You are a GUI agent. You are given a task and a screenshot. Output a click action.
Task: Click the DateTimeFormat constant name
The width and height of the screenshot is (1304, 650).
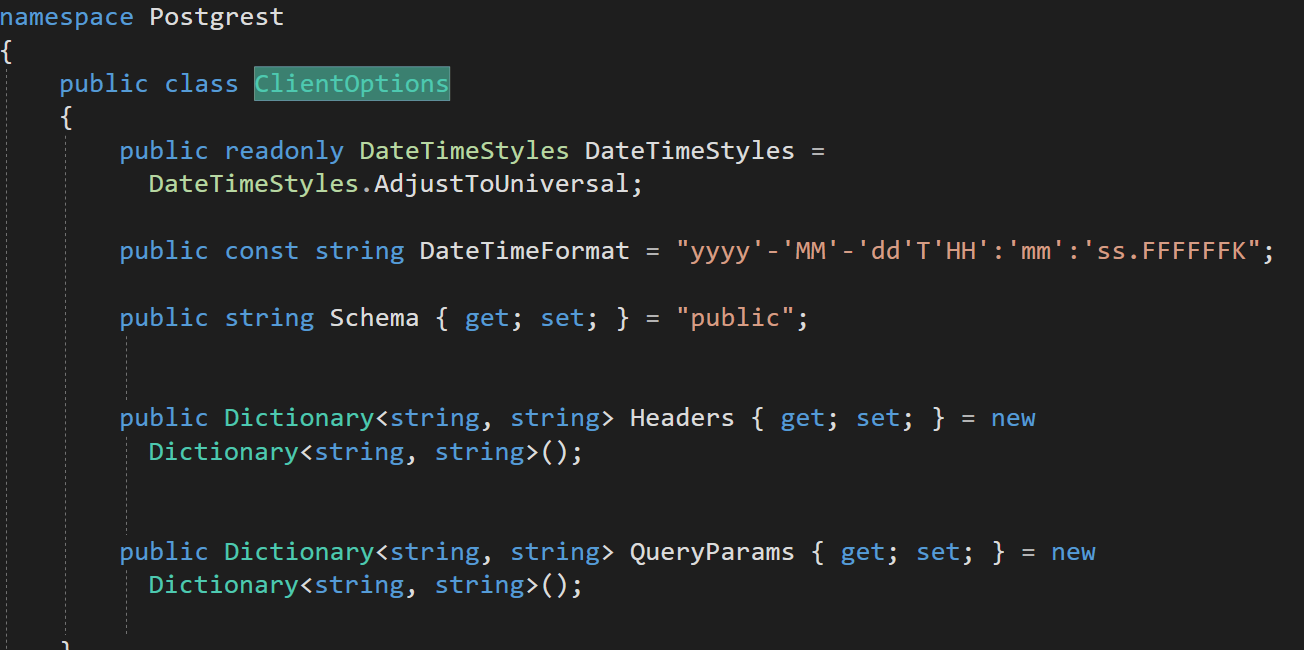click(525, 250)
